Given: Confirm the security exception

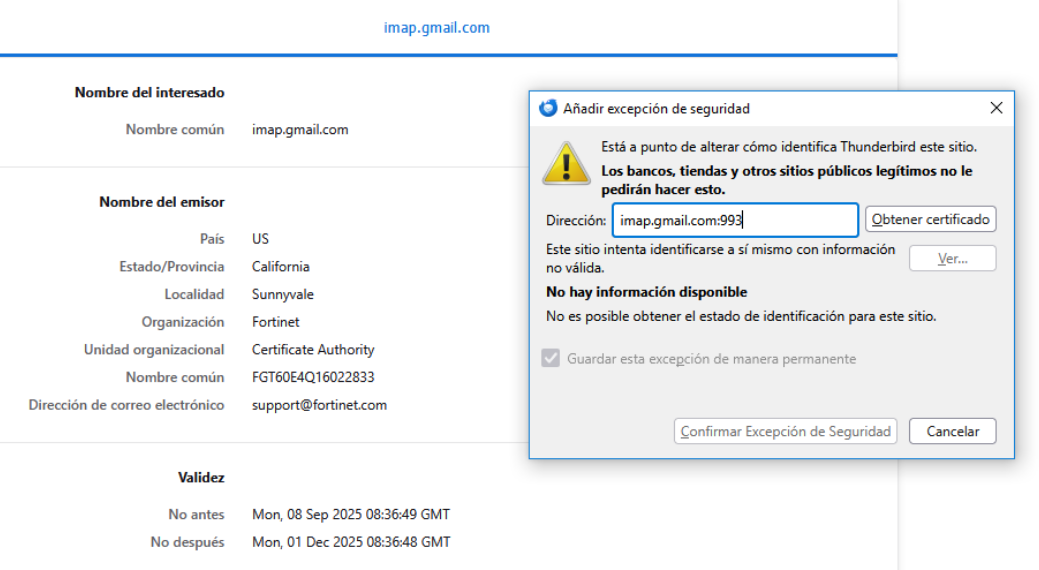Looking at the screenshot, I should 785,431.
